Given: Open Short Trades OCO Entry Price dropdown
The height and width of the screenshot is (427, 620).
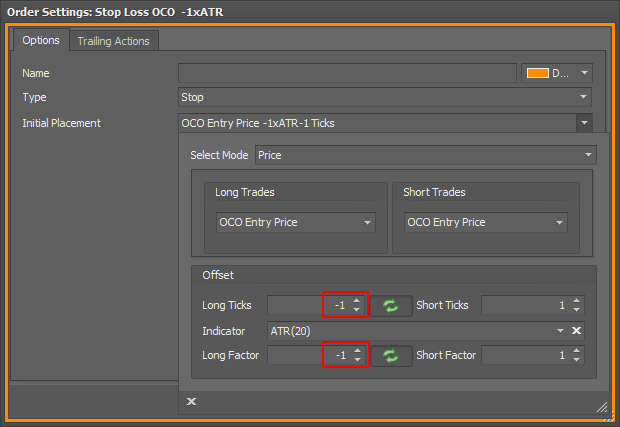Looking at the screenshot, I should click(x=486, y=222).
